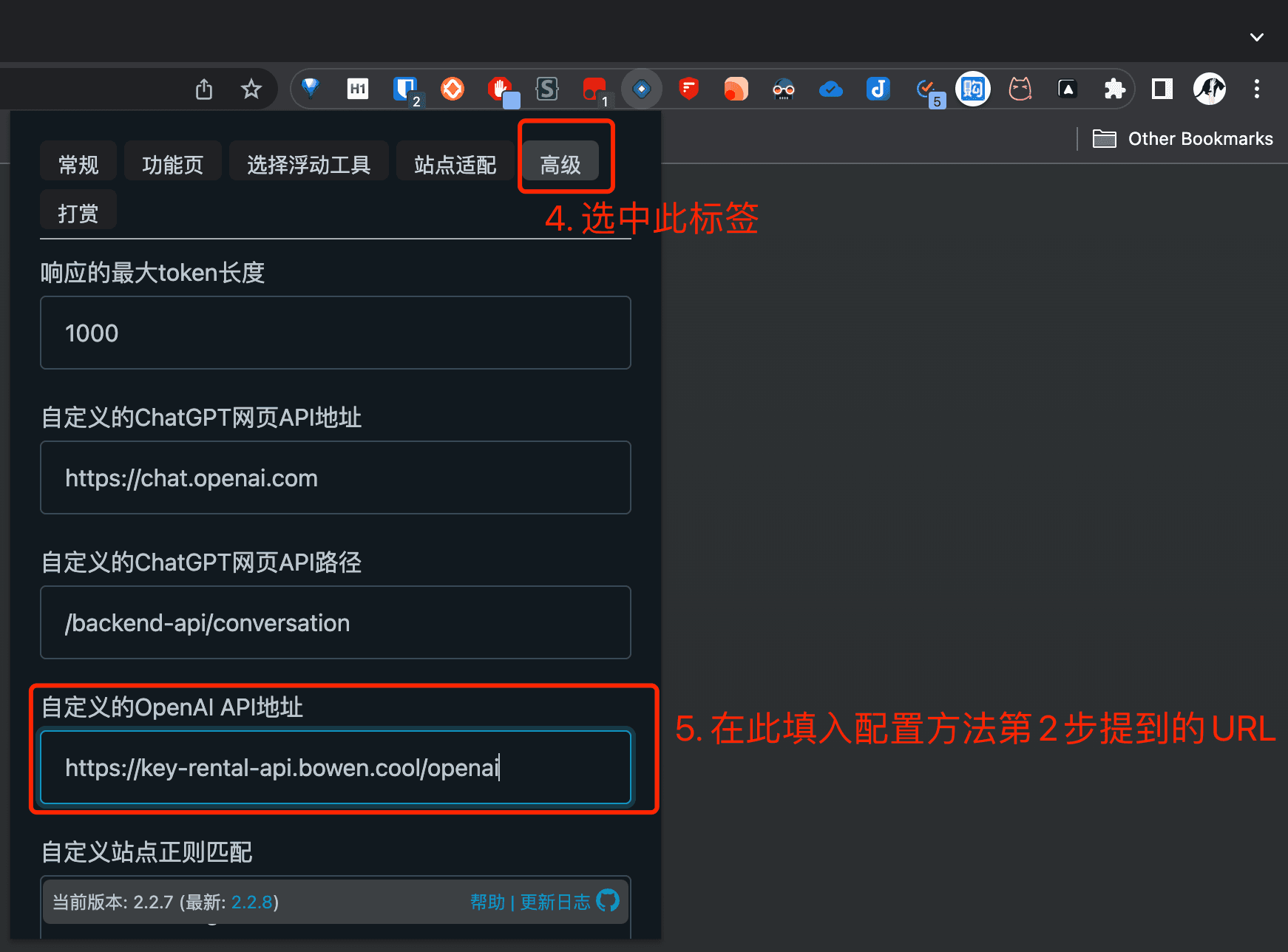Toggle the browser side panel icon
The width and height of the screenshot is (1288, 952).
(x=1162, y=89)
